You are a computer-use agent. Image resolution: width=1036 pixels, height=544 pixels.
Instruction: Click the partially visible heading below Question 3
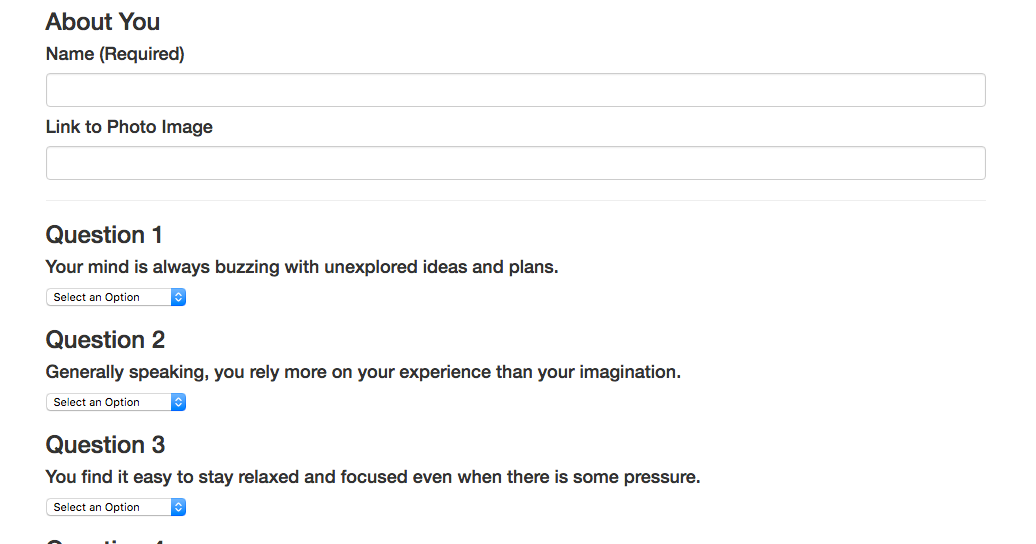pyautogui.click(x=105, y=541)
